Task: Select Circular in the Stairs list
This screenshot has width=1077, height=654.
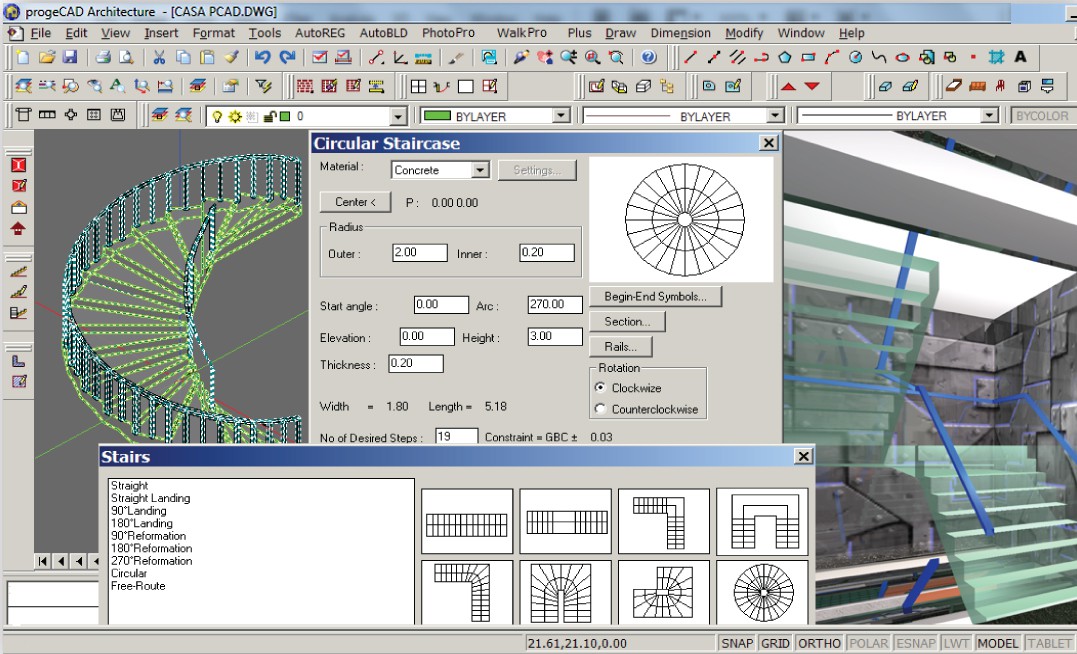Action: 129,574
